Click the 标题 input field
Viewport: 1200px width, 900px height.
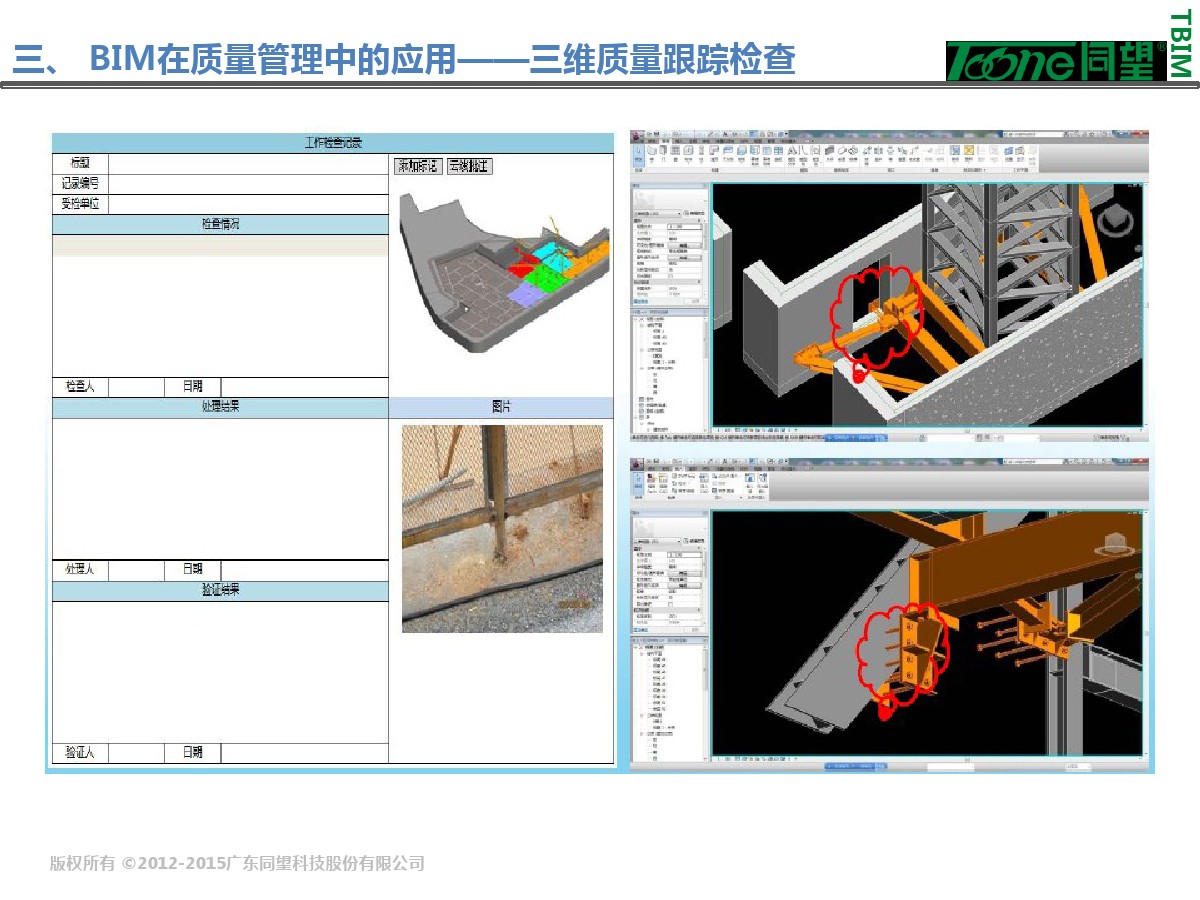coord(248,163)
